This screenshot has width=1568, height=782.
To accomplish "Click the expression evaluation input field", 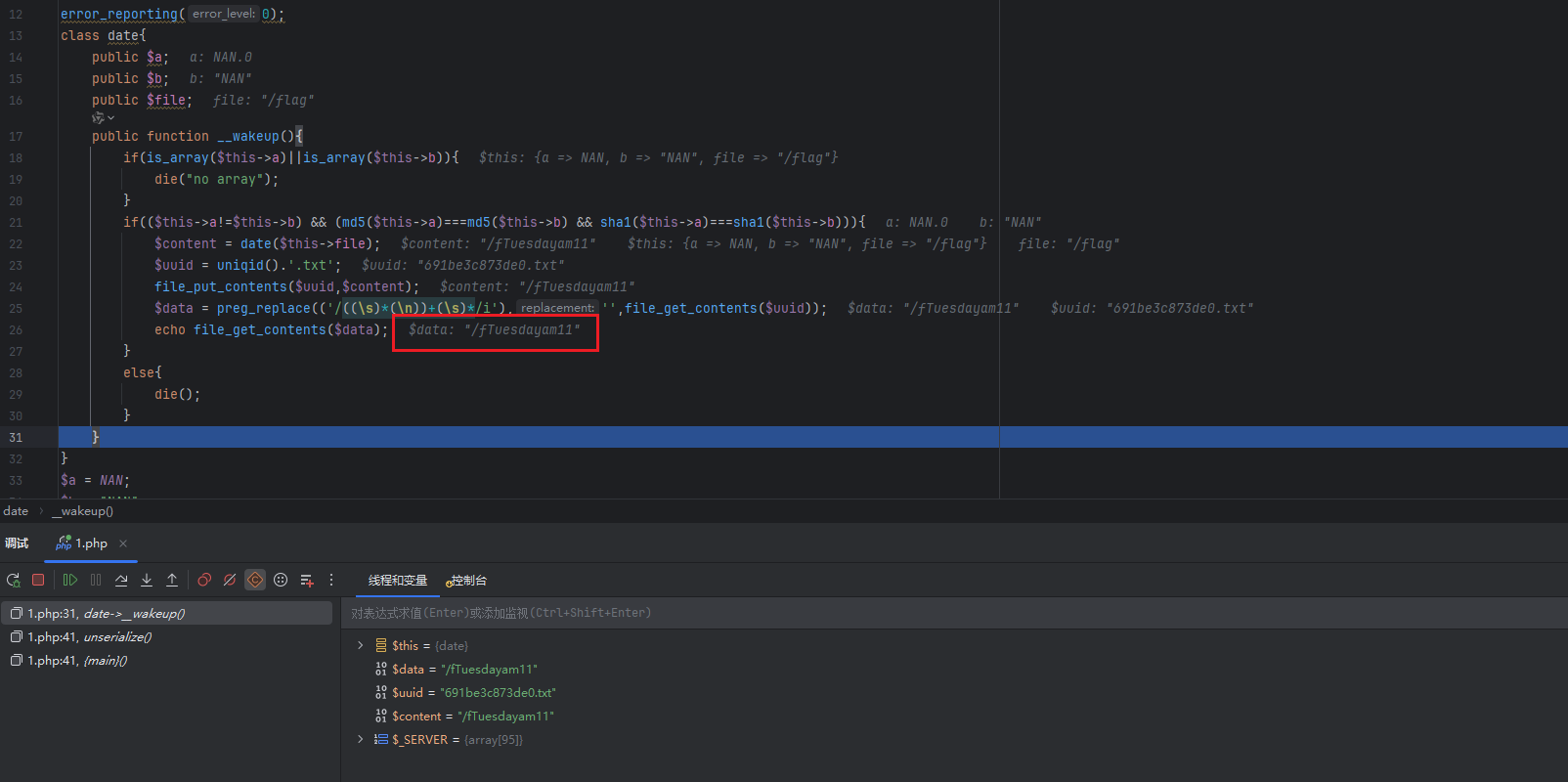I will click(880, 613).
